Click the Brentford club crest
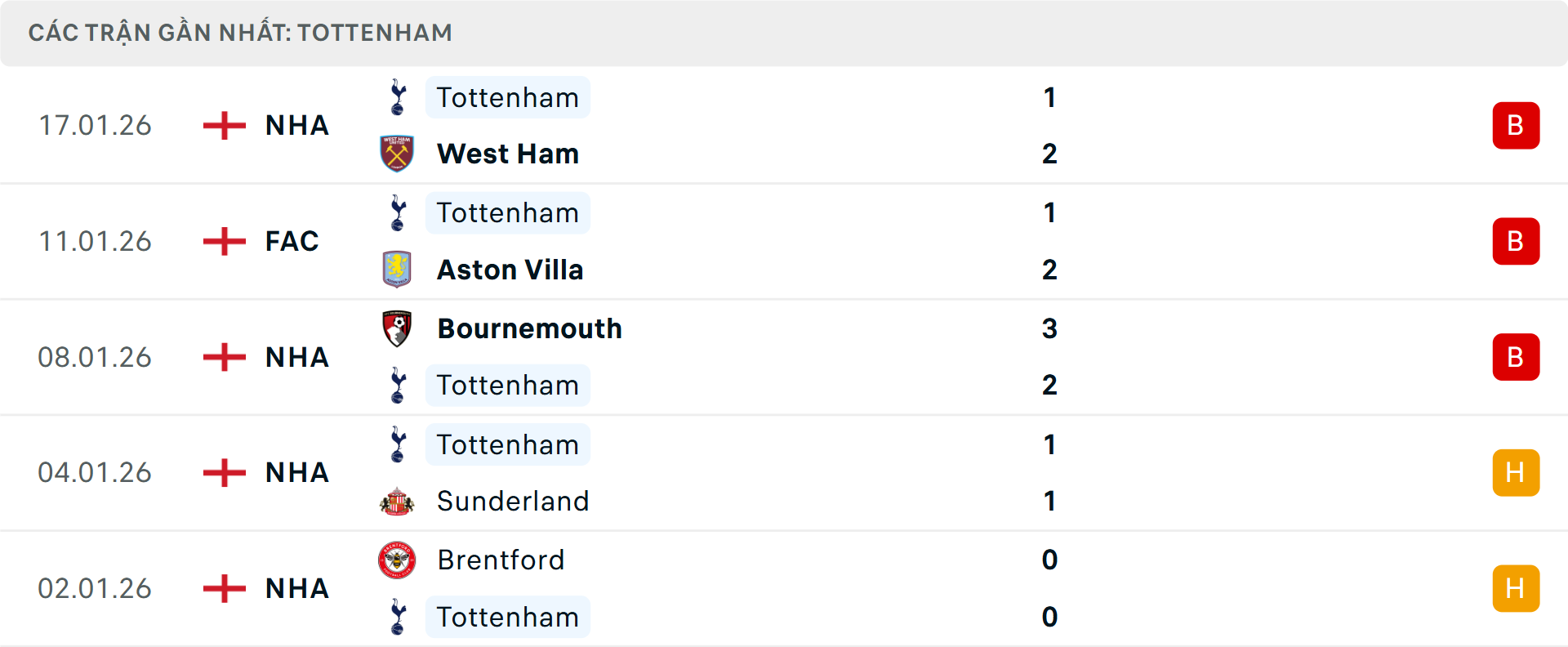The height and width of the screenshot is (647, 1568). [398, 560]
